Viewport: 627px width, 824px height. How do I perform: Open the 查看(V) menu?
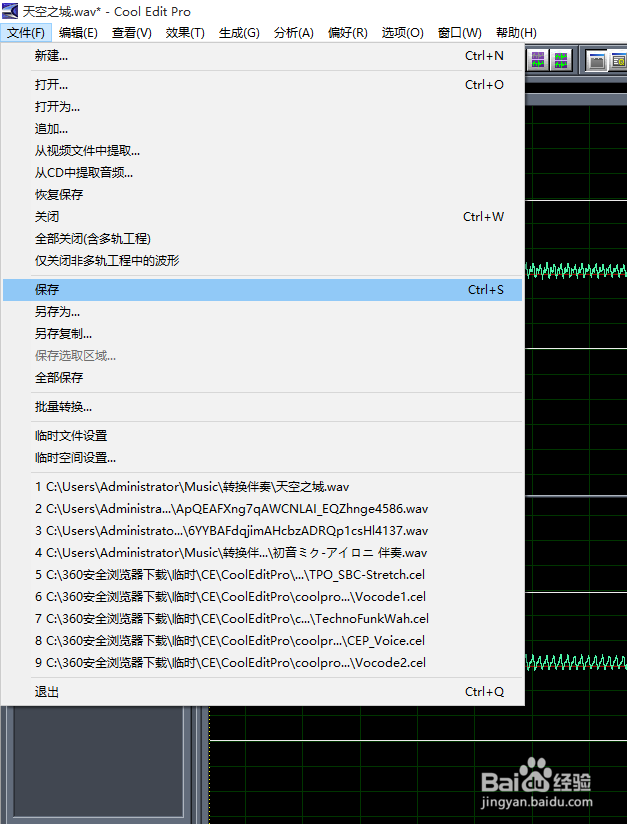[132, 33]
